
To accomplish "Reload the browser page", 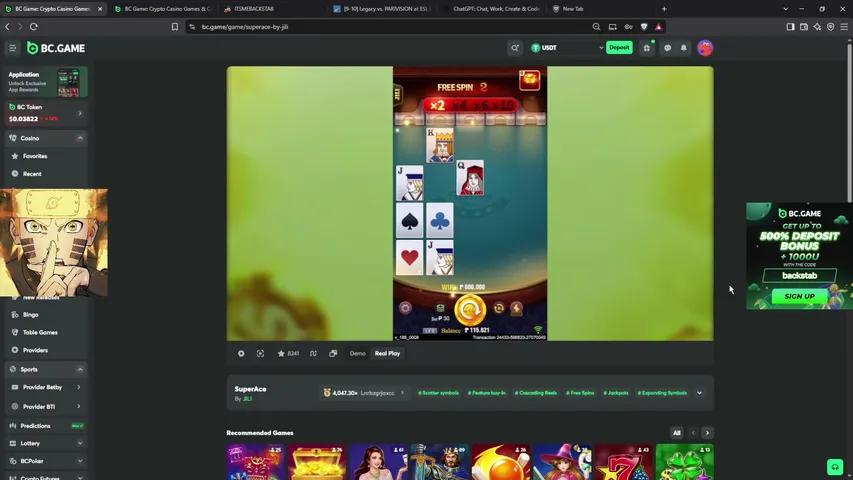I will click(34, 27).
